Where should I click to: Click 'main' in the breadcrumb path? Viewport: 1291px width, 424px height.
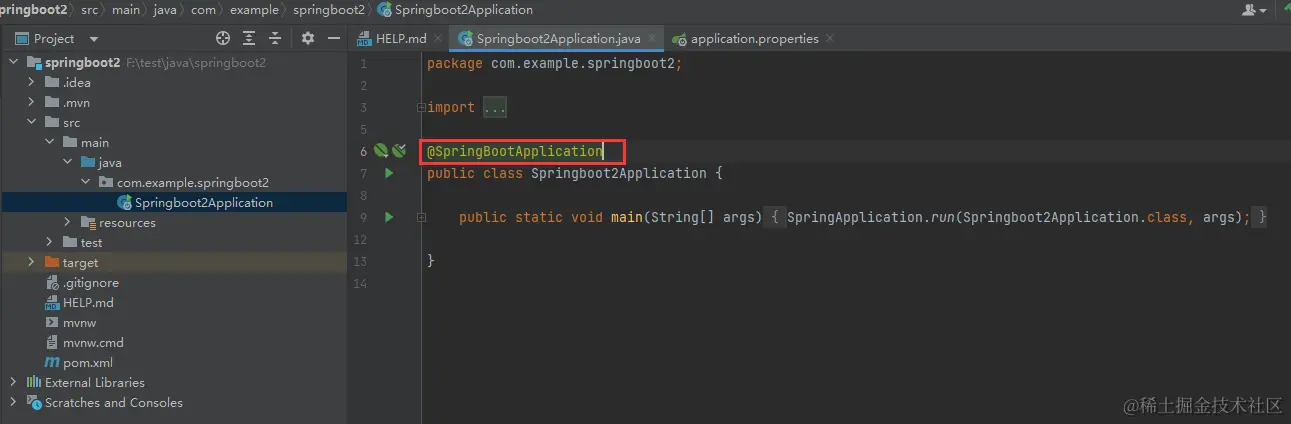(x=127, y=9)
